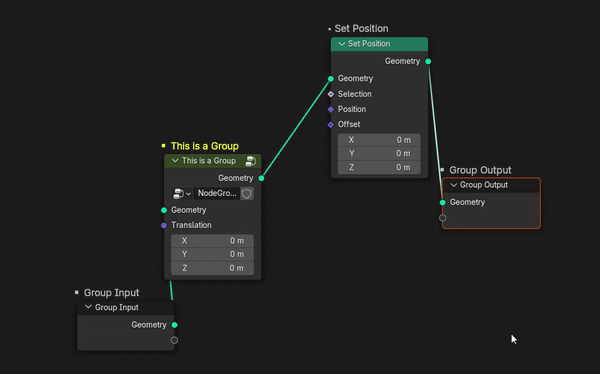This screenshot has height=374, width=600.
Task: Click Offset Z value field
Action: [379, 167]
